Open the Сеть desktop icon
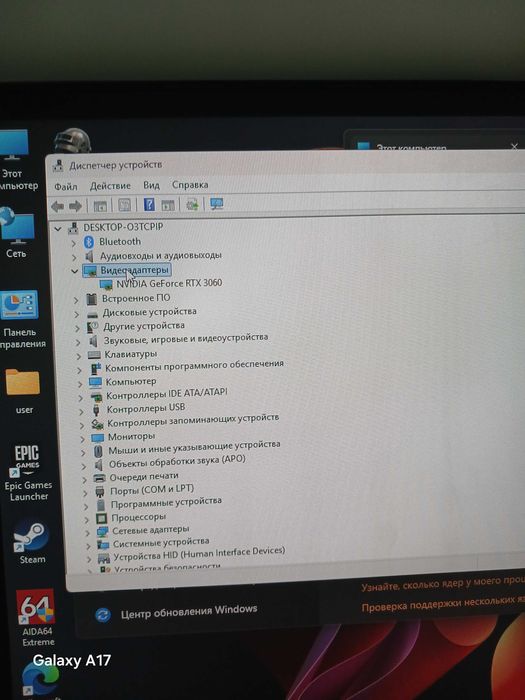This screenshot has height=700, width=525. coord(17,234)
